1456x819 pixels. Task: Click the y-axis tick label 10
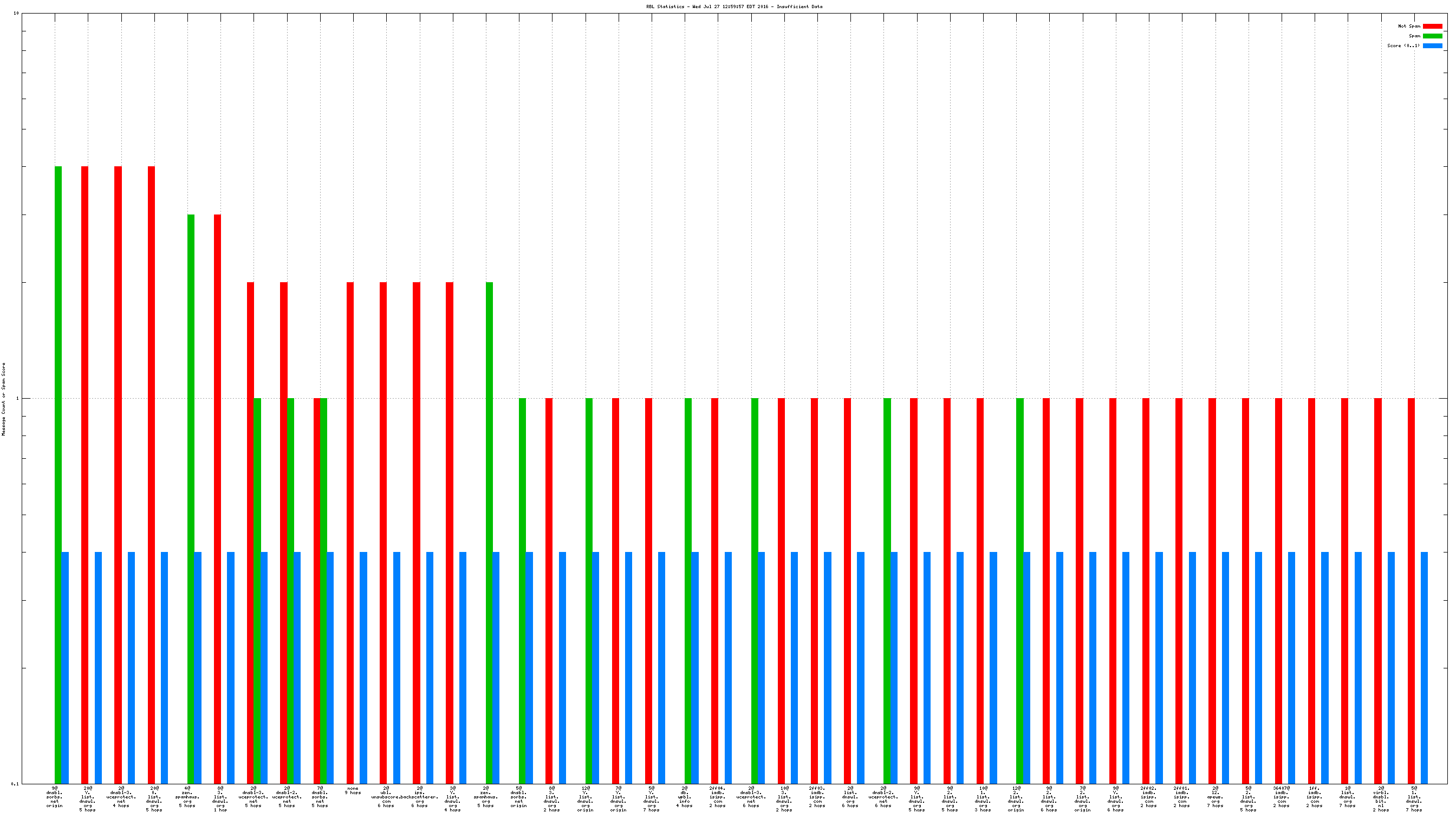coord(16,13)
